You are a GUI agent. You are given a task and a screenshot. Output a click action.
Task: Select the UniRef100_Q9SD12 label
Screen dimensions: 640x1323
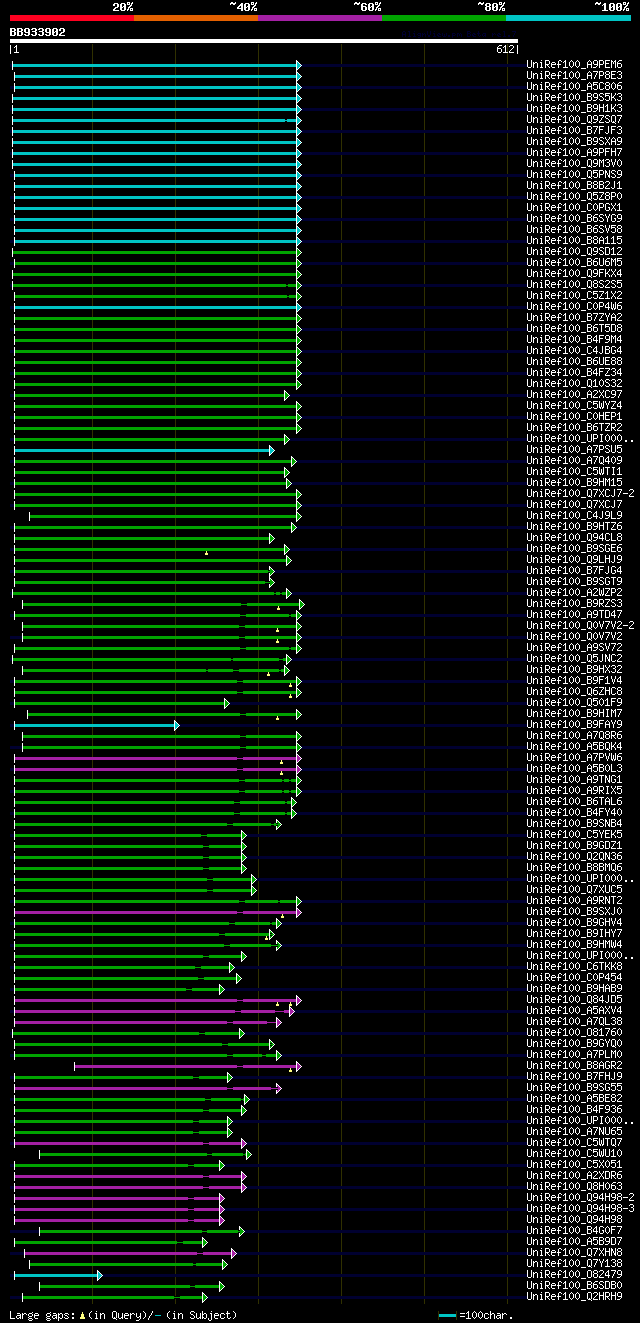(574, 251)
